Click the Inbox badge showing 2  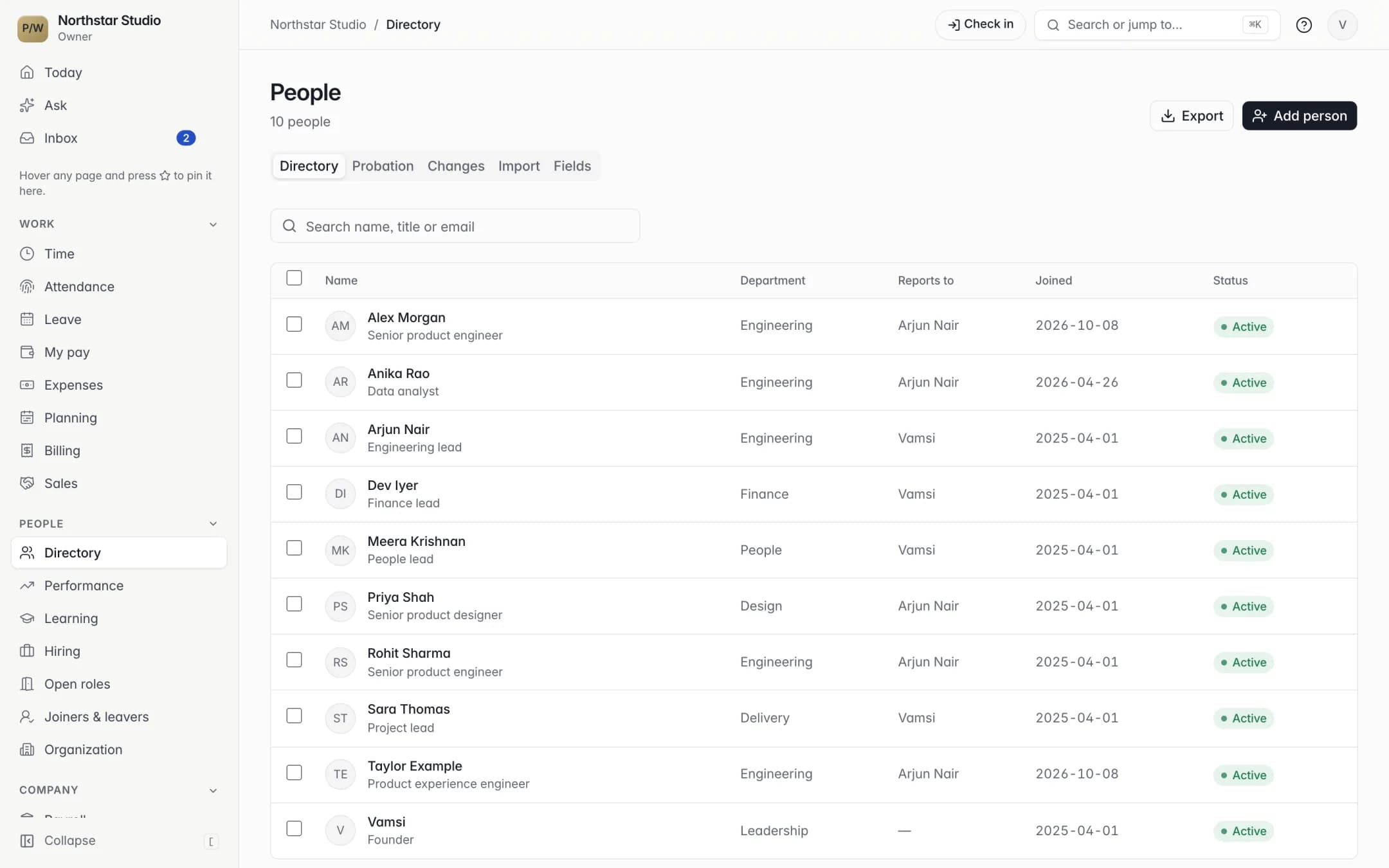(186, 138)
